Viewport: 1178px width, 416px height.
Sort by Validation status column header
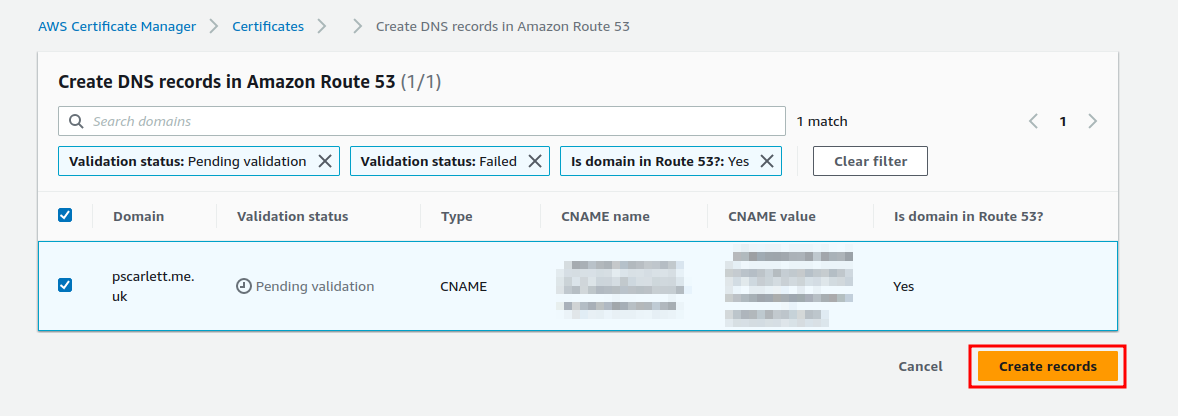pos(292,216)
